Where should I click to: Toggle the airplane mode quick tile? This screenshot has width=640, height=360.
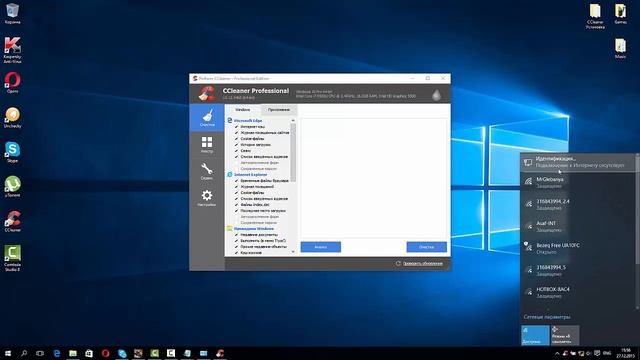(x=565, y=335)
